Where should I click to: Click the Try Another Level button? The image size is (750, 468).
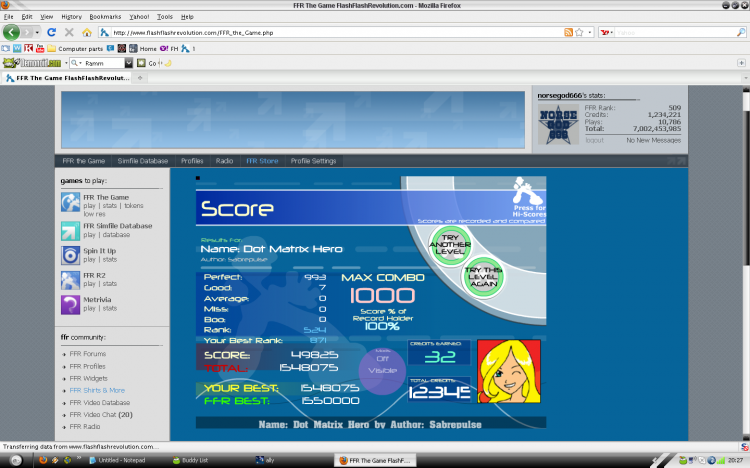pos(450,245)
